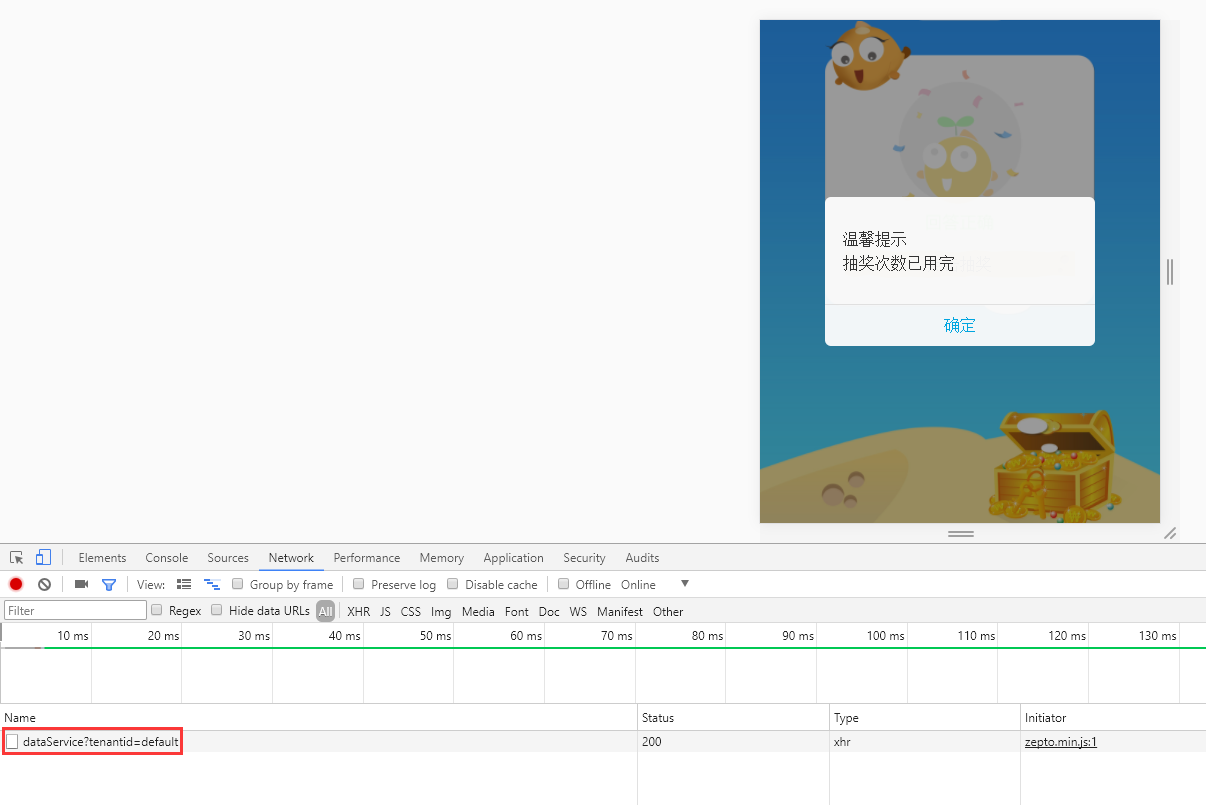Image resolution: width=1206 pixels, height=805 pixels.
Task: Toggle the device toolbar icon
Action: tap(43, 558)
